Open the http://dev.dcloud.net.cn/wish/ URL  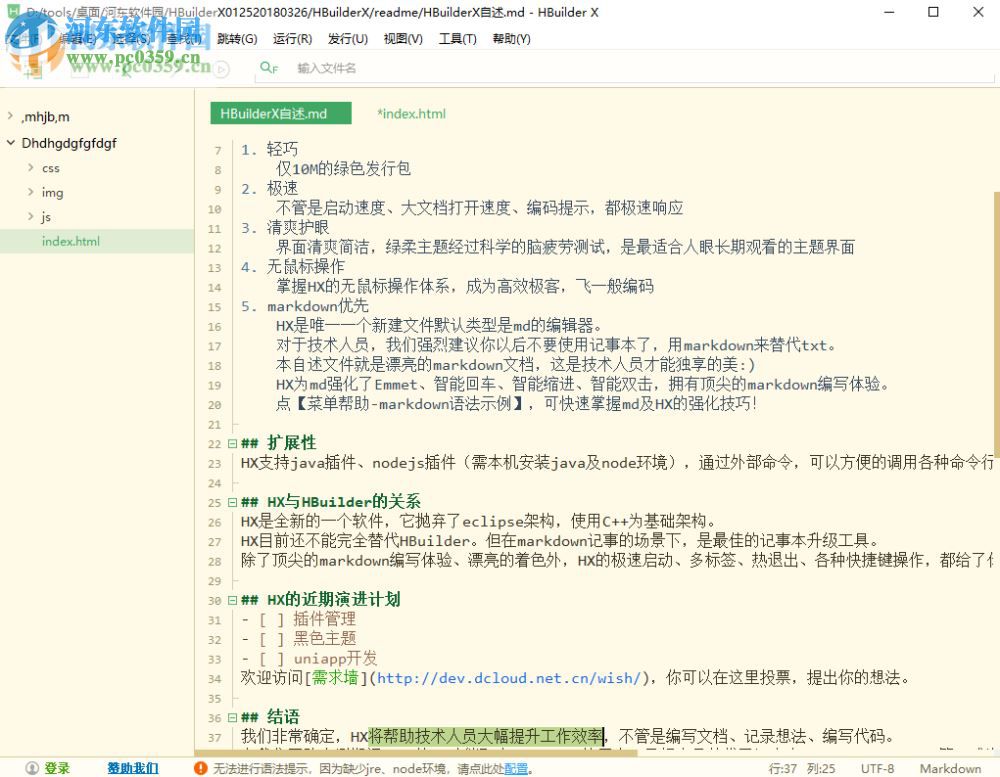point(508,678)
